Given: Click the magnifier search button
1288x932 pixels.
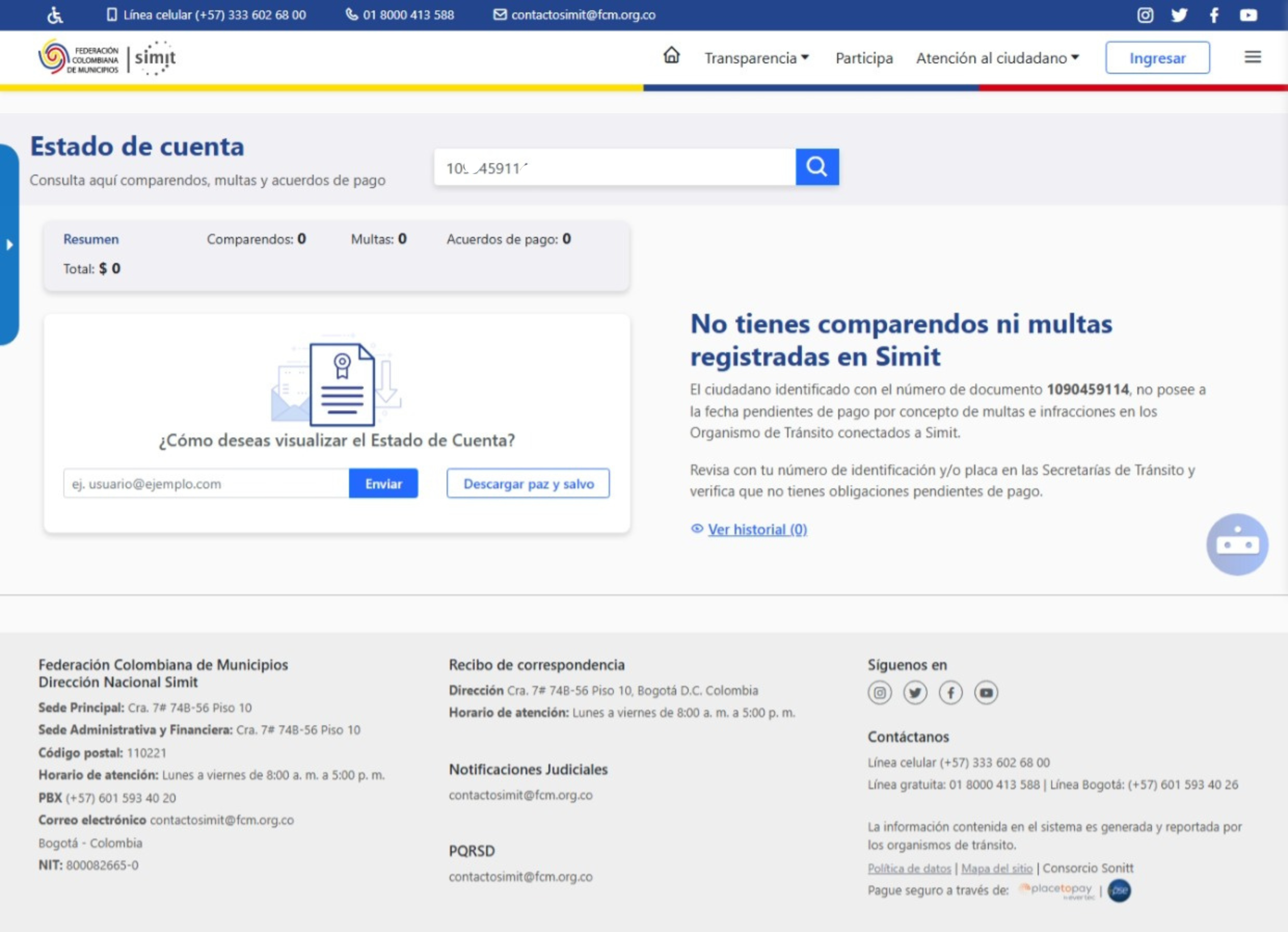Looking at the screenshot, I should 816,167.
